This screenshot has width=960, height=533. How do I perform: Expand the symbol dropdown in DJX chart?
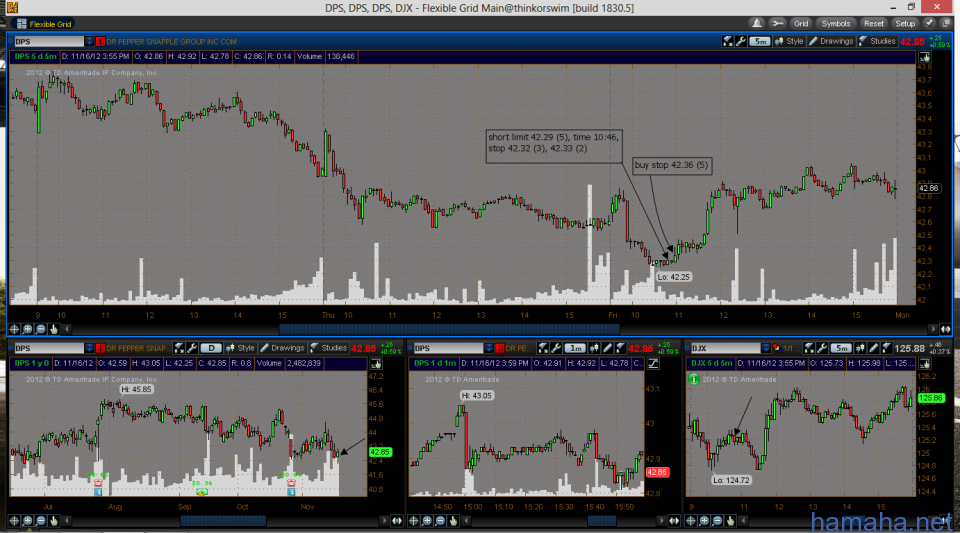coord(766,348)
